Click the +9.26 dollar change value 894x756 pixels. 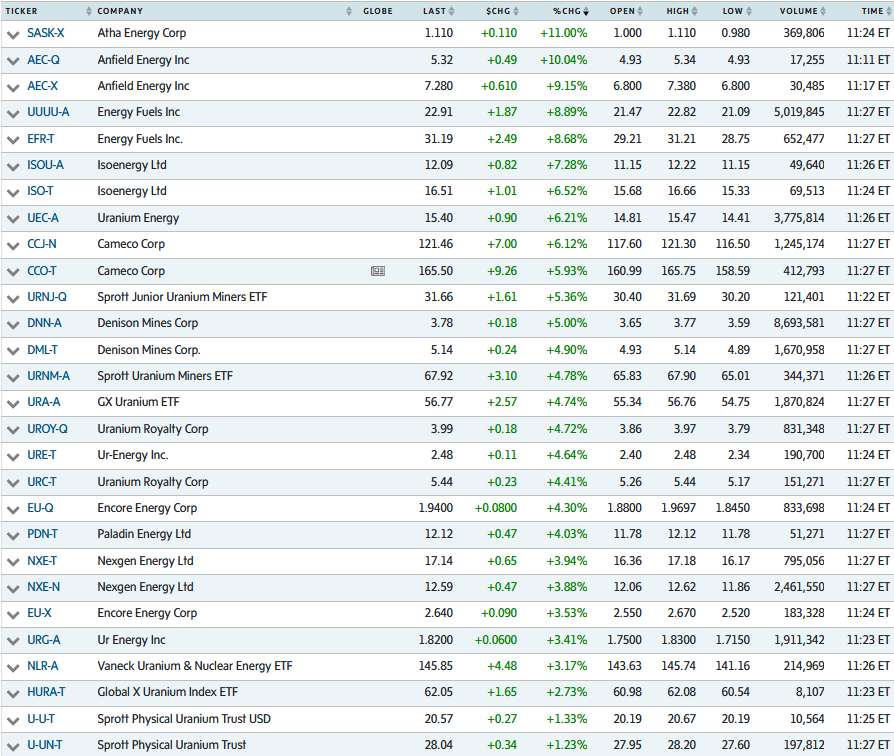[502, 271]
